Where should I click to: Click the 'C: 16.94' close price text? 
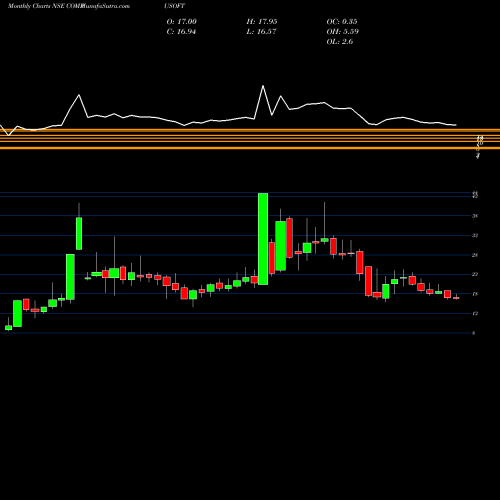click(181, 32)
